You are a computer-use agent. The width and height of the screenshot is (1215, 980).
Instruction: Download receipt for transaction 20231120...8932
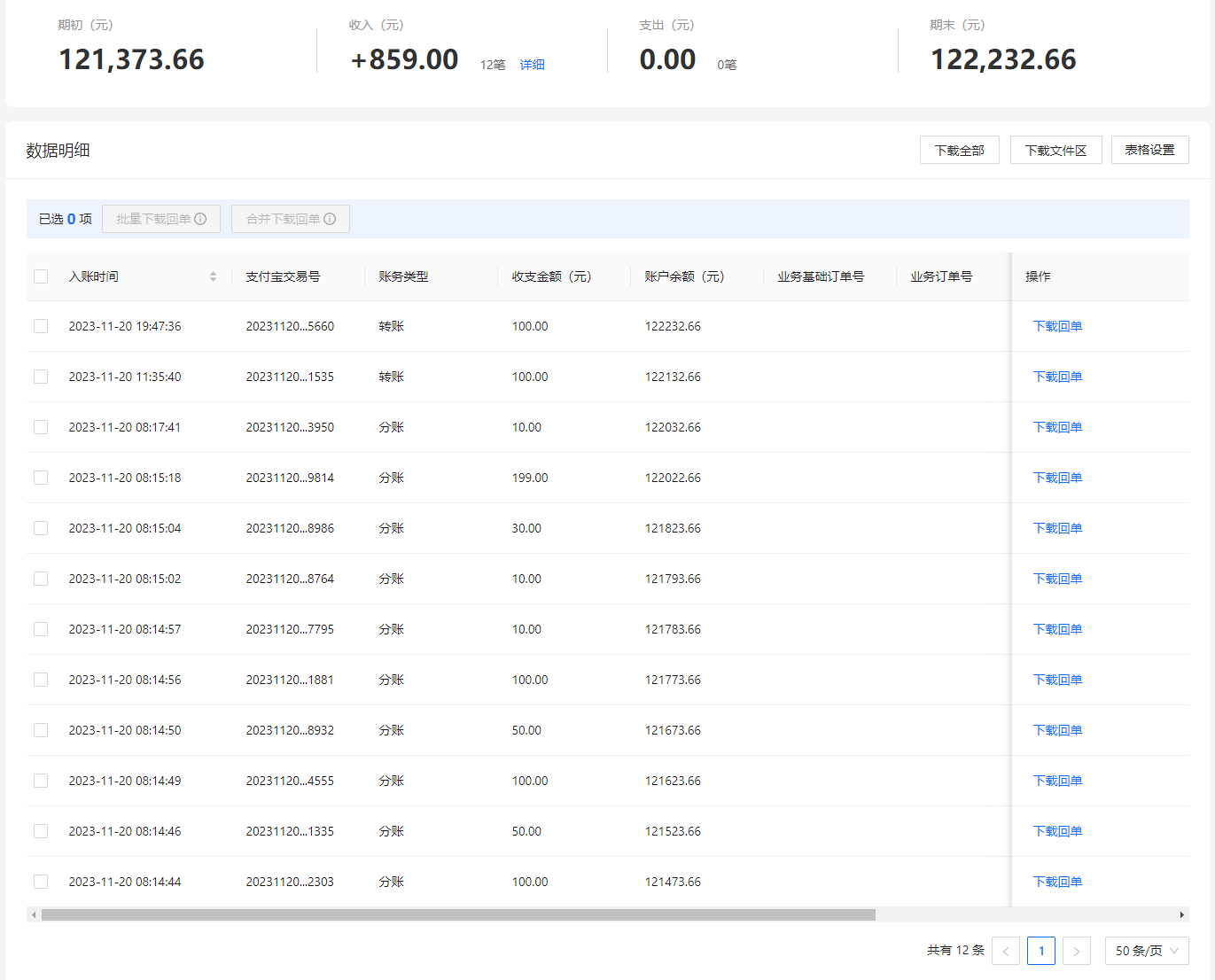click(x=1058, y=730)
